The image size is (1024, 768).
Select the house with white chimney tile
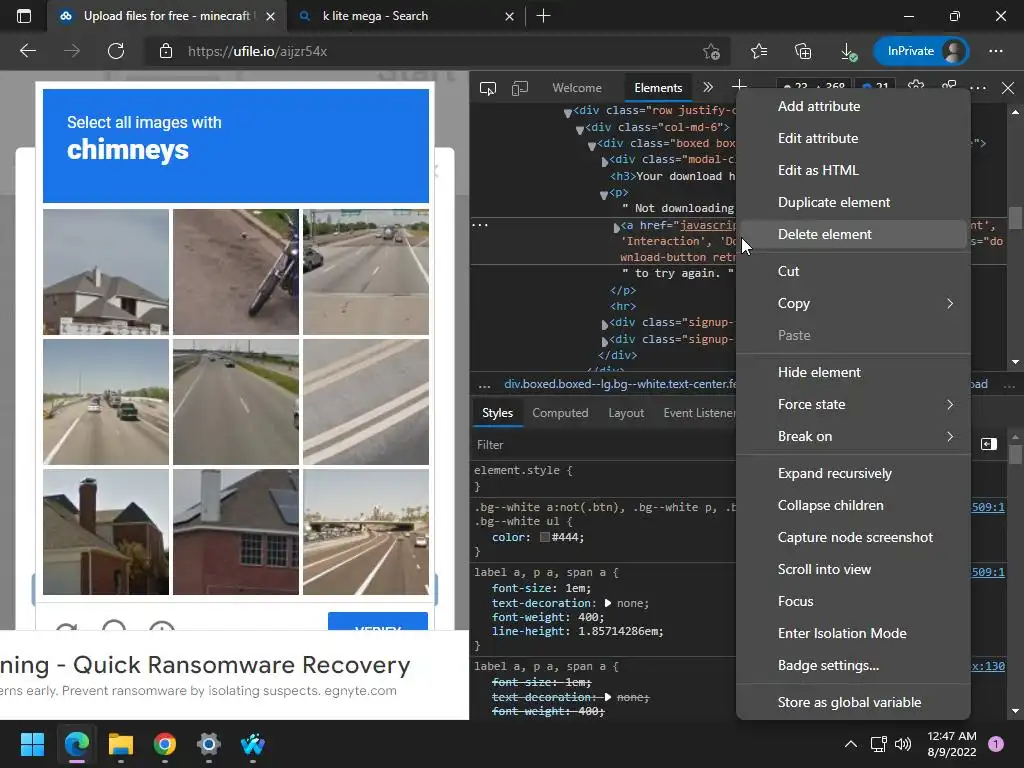pyautogui.click(x=106, y=272)
